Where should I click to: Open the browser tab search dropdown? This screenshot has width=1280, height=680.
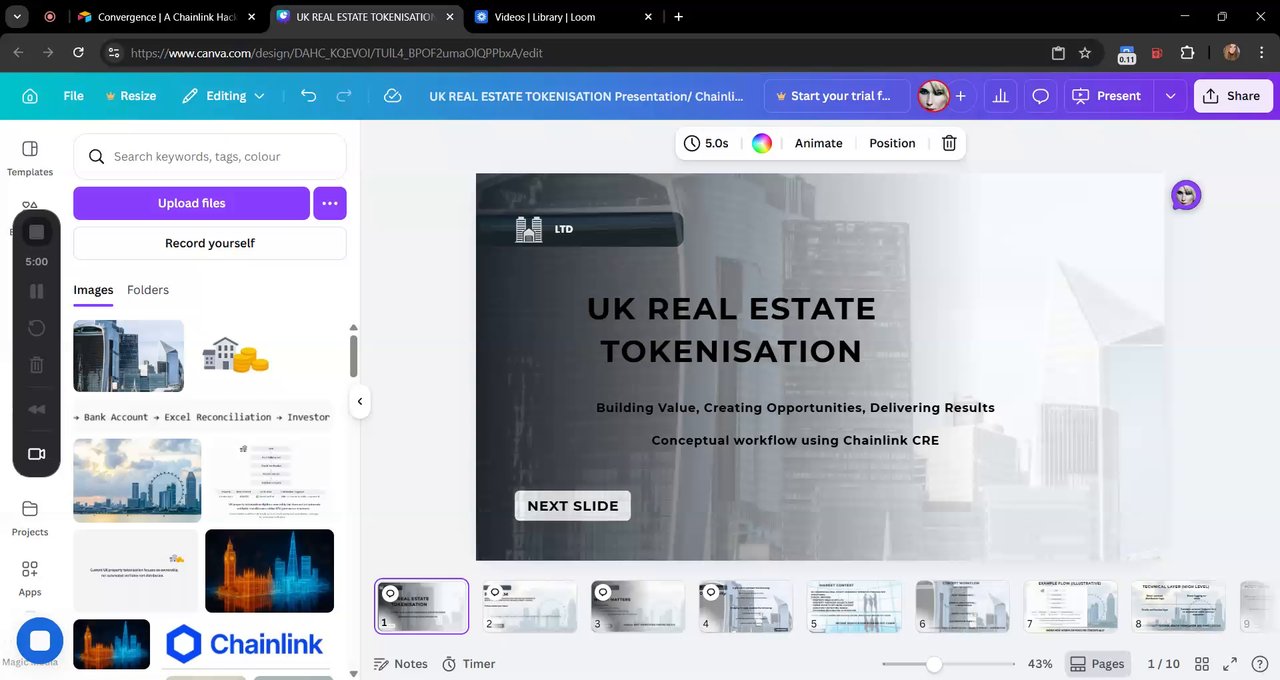pyautogui.click(x=17, y=17)
